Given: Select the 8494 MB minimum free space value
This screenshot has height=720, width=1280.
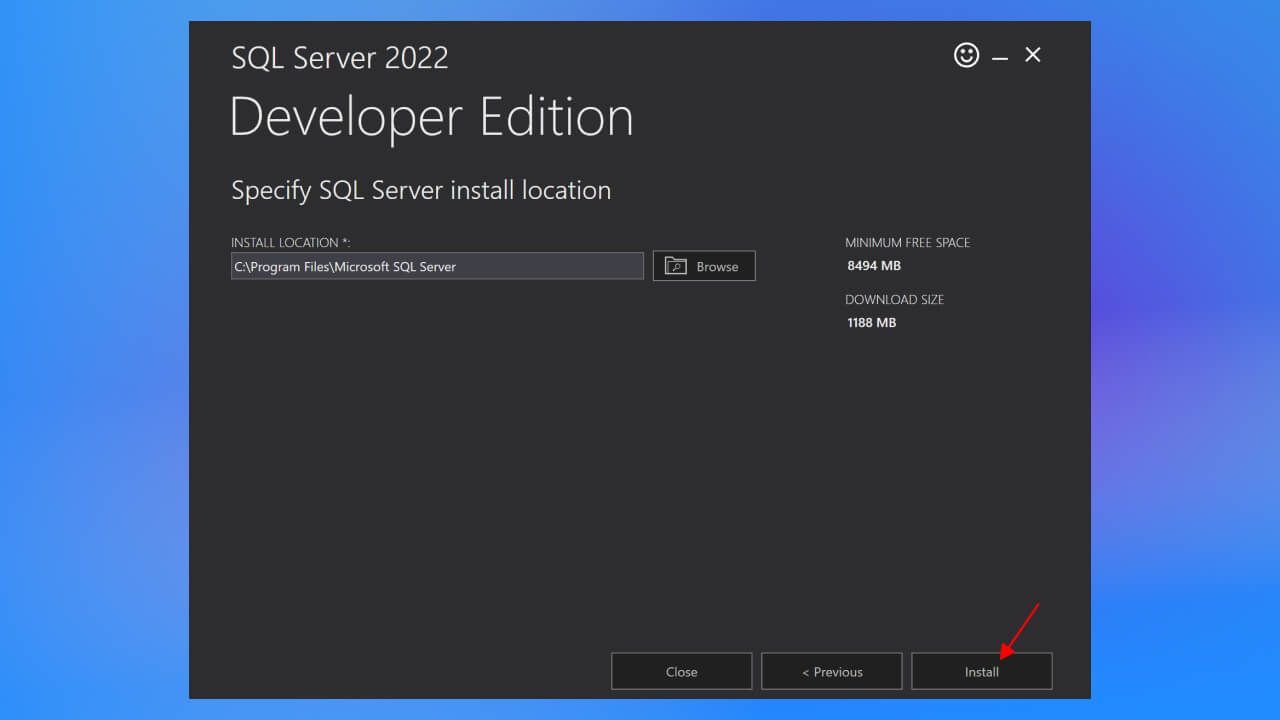Looking at the screenshot, I should pos(874,266).
